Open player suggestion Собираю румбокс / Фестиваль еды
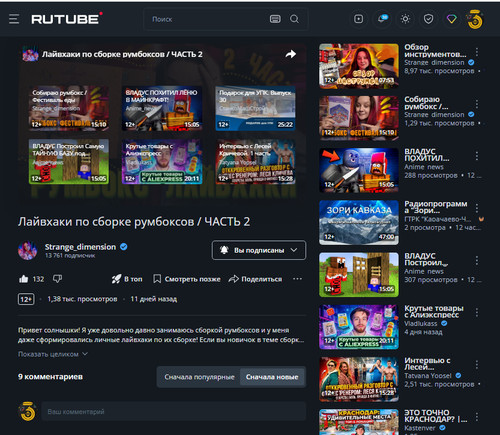 pyautogui.click(x=69, y=108)
